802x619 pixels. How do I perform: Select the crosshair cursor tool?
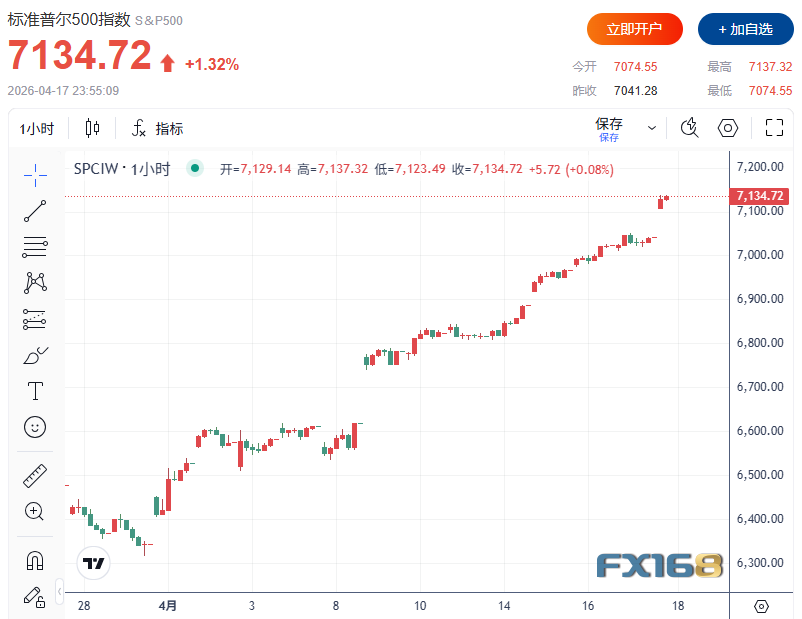[35, 175]
